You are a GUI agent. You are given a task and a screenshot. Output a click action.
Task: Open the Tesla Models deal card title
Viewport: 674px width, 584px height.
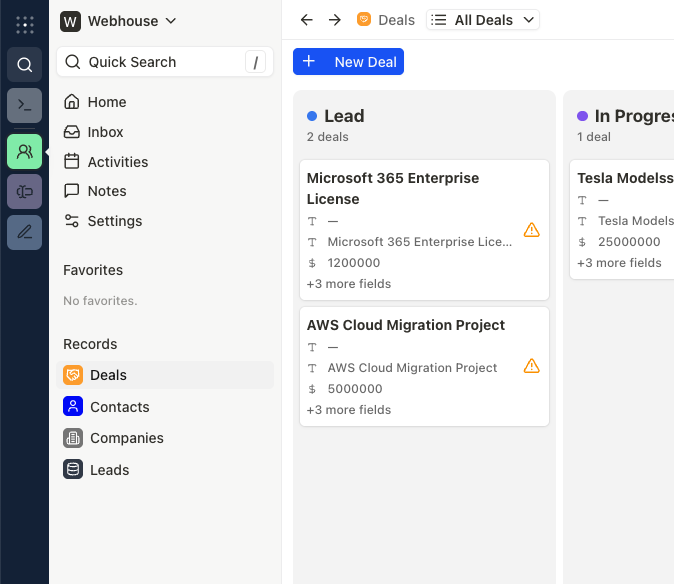tap(625, 178)
